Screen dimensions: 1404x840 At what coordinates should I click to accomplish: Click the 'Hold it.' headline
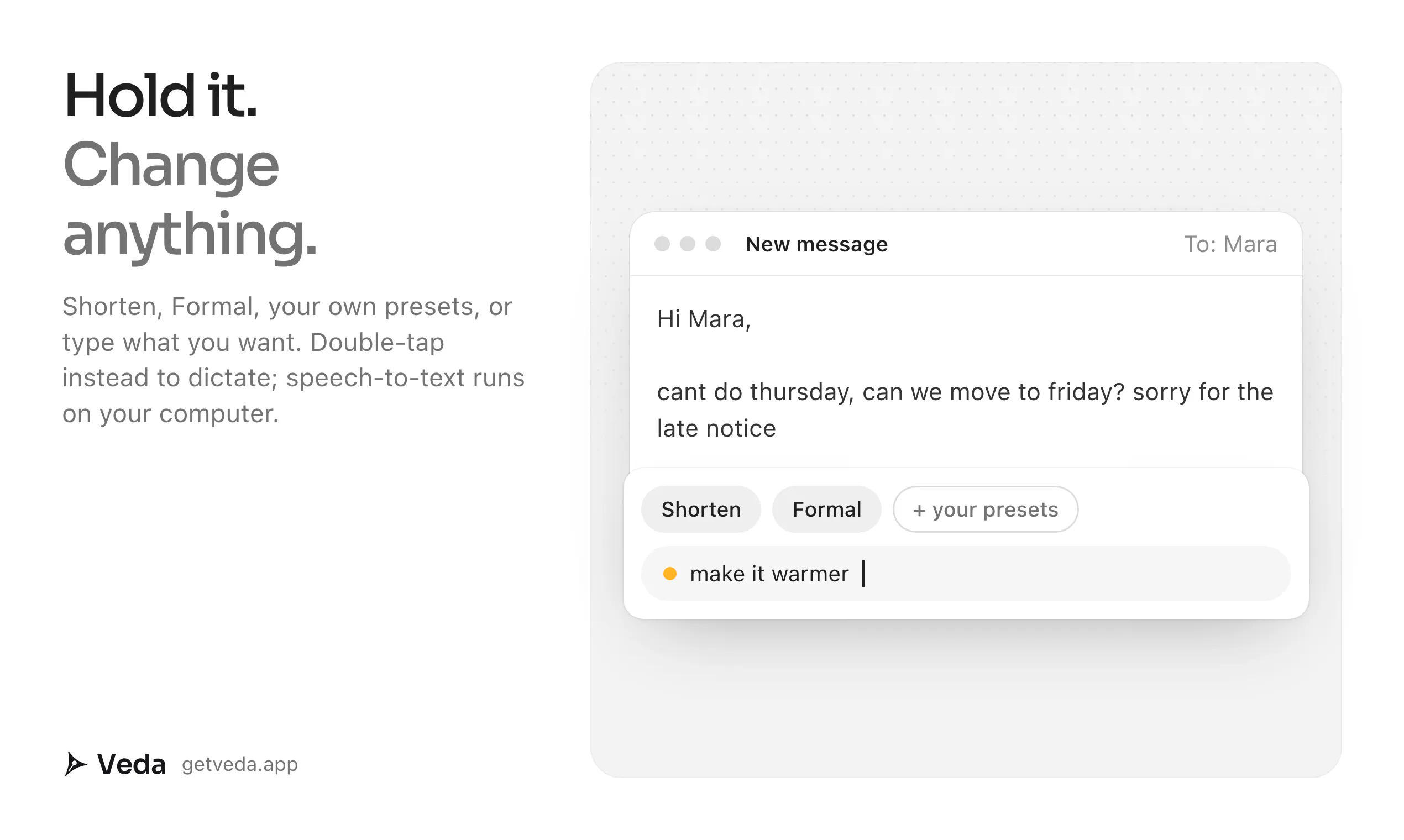point(160,96)
